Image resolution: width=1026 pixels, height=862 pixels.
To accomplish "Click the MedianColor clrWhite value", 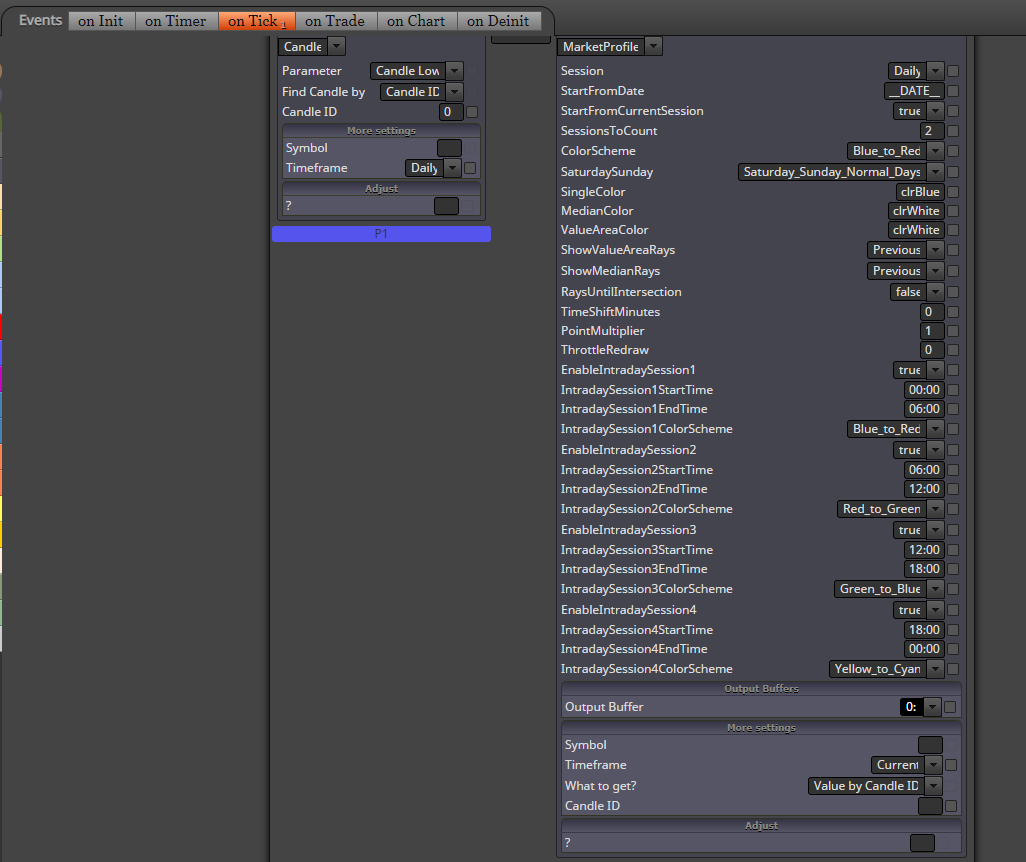I will (x=916, y=211).
